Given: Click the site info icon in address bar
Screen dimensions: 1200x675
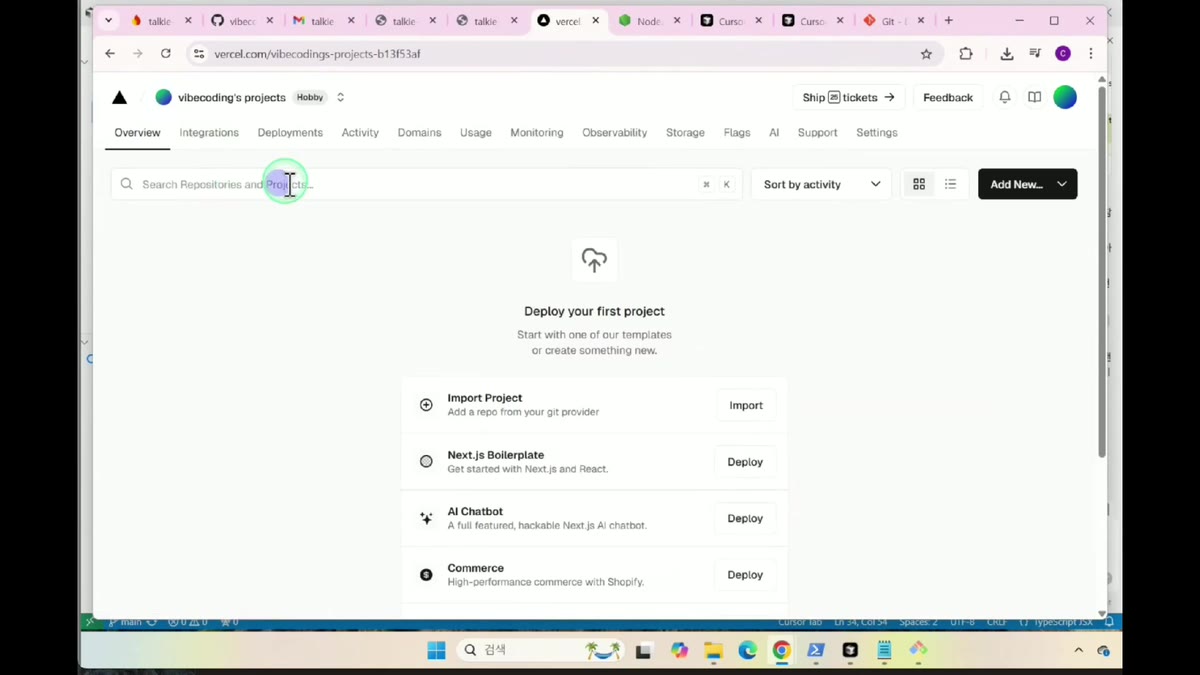Looking at the screenshot, I should 198,54.
